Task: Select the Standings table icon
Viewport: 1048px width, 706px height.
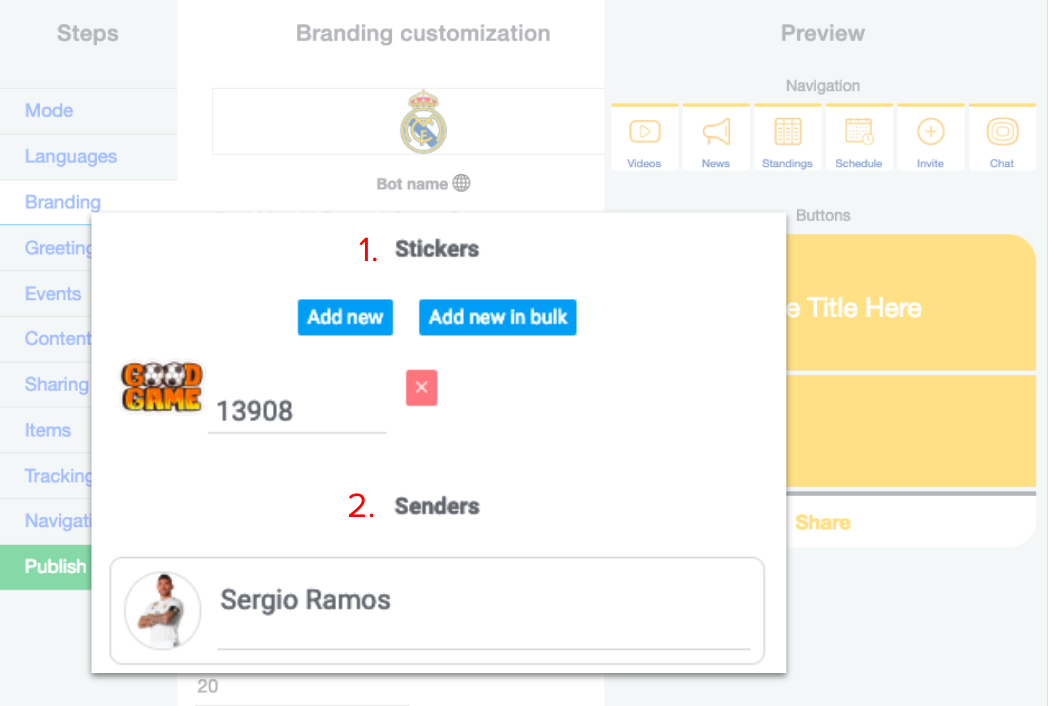Action: 787,132
